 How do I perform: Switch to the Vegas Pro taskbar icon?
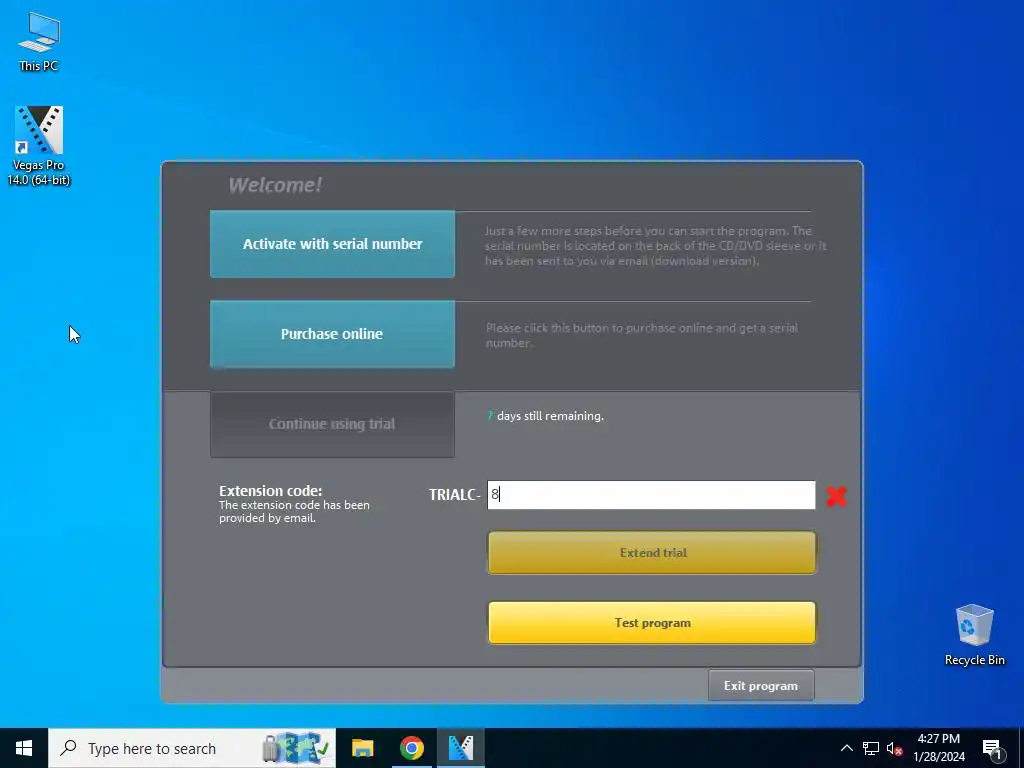[x=461, y=748]
